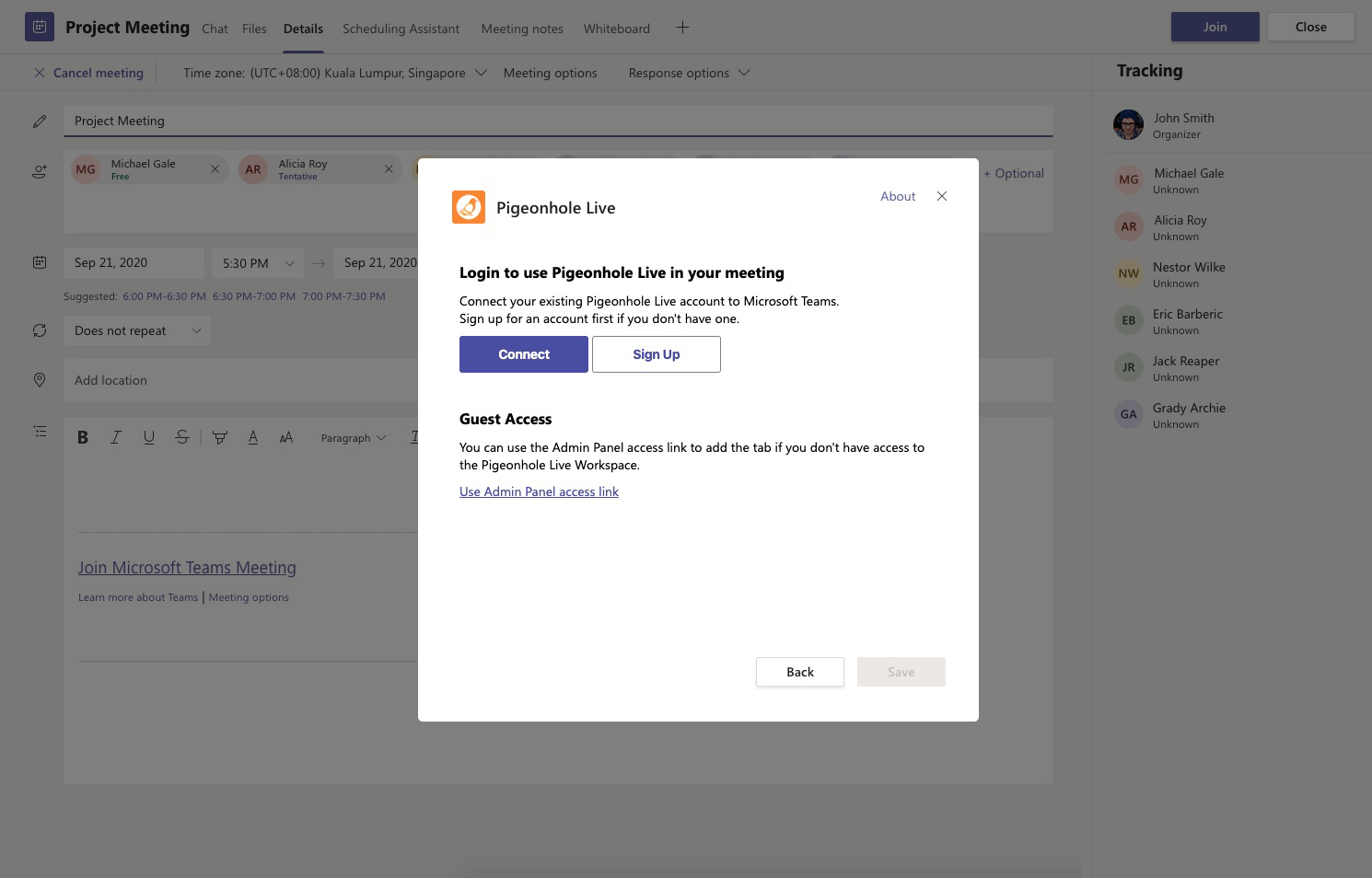Click Cancel meeting
The width and height of the screenshot is (1372, 878).
tap(99, 73)
